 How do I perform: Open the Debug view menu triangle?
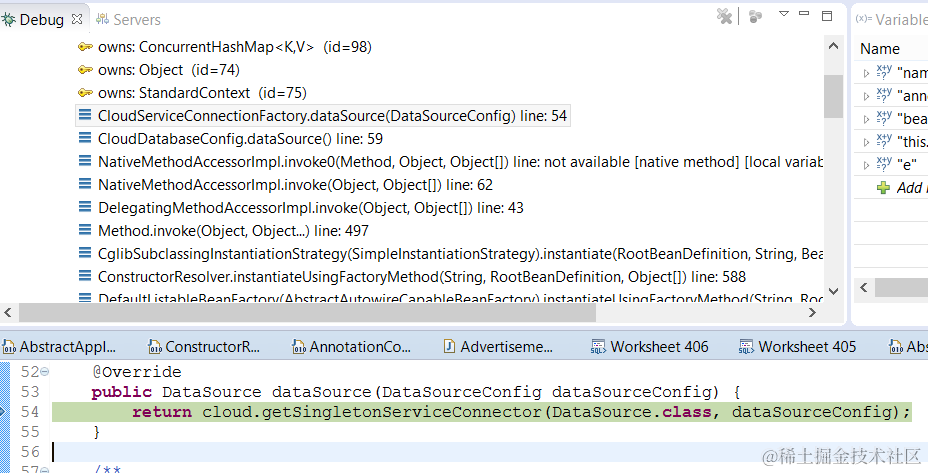[x=784, y=13]
